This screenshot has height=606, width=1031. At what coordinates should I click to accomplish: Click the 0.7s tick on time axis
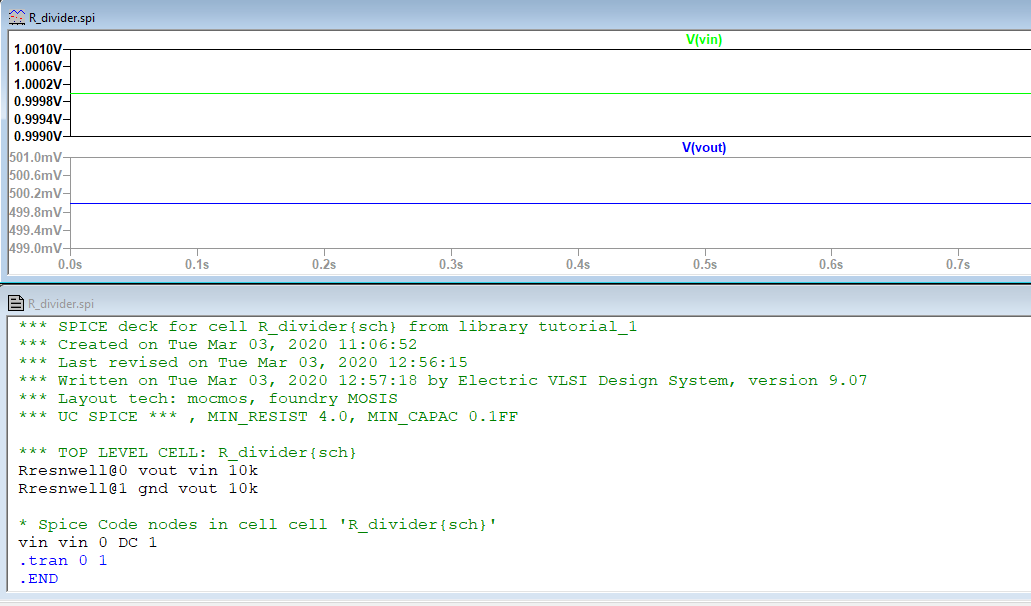click(x=958, y=265)
